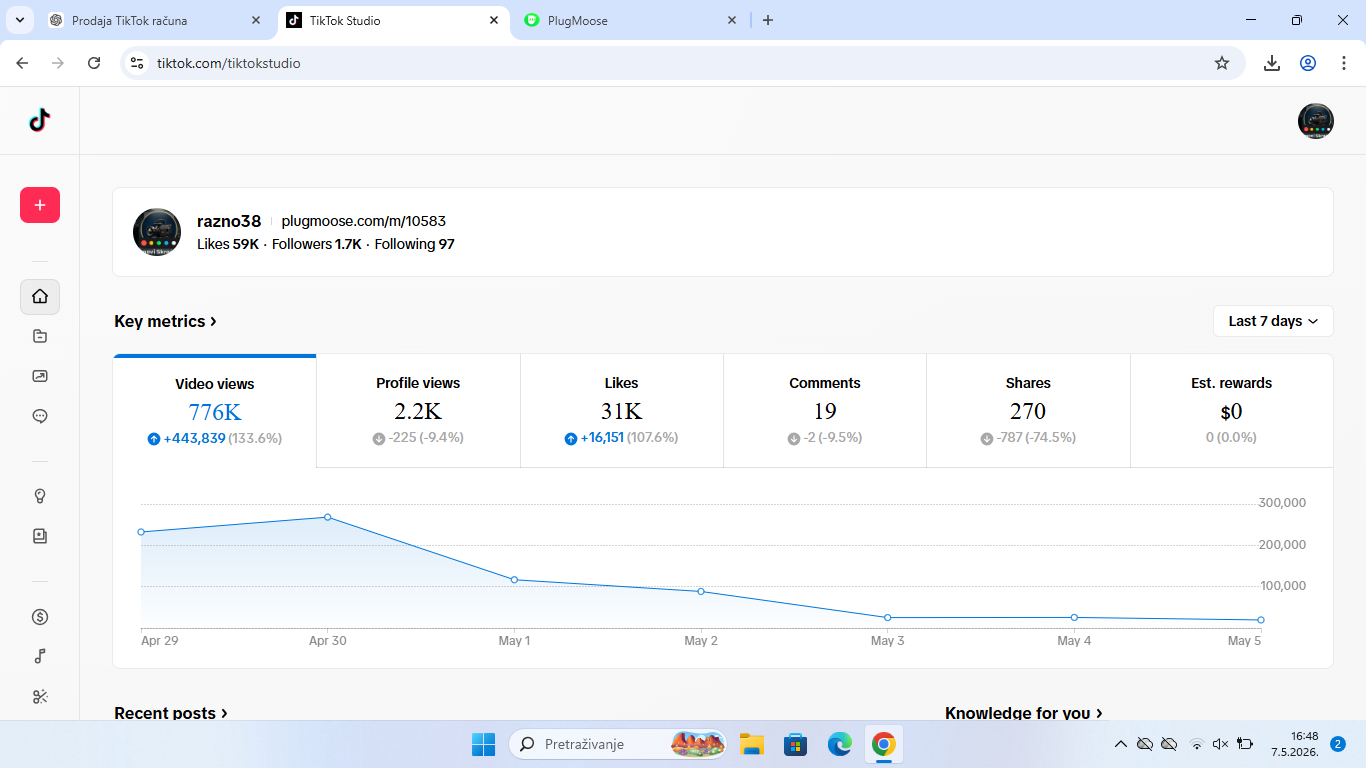
Task: Open Microsoft Edge from the taskbar
Action: tap(839, 744)
